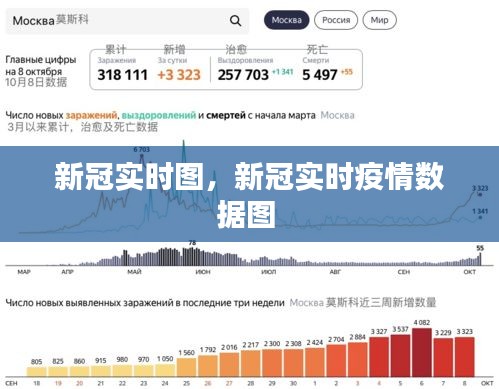The width and height of the screenshot is (499, 389).
Task: Click the ИЮН axis label
Action: point(203,272)
